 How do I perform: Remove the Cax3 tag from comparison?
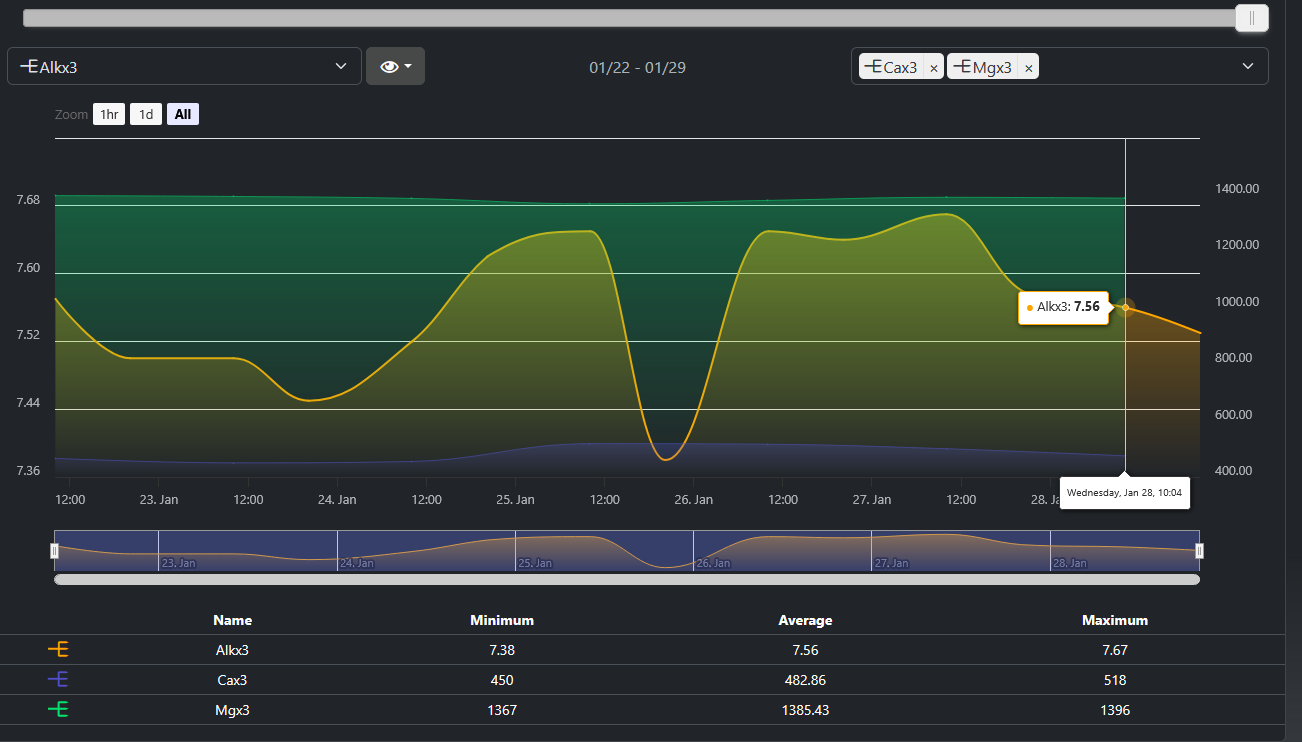click(x=933, y=68)
